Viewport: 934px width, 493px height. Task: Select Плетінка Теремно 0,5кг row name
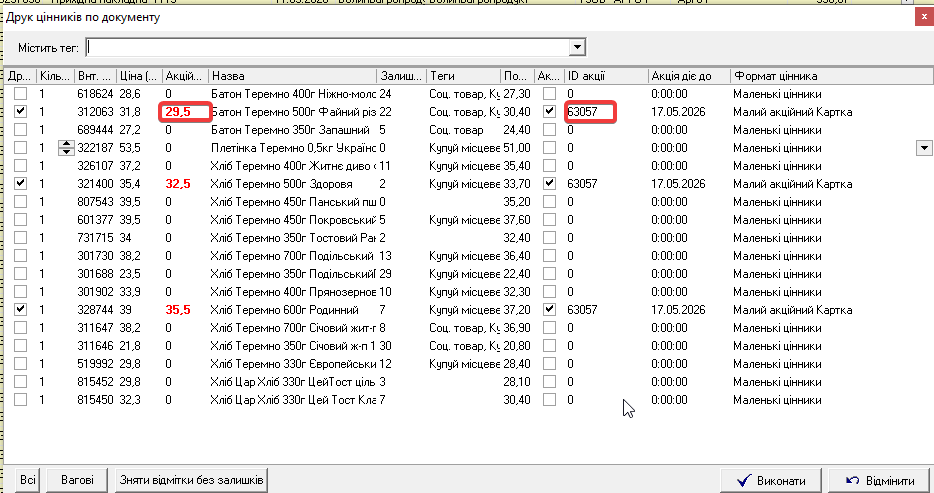tap(293, 148)
